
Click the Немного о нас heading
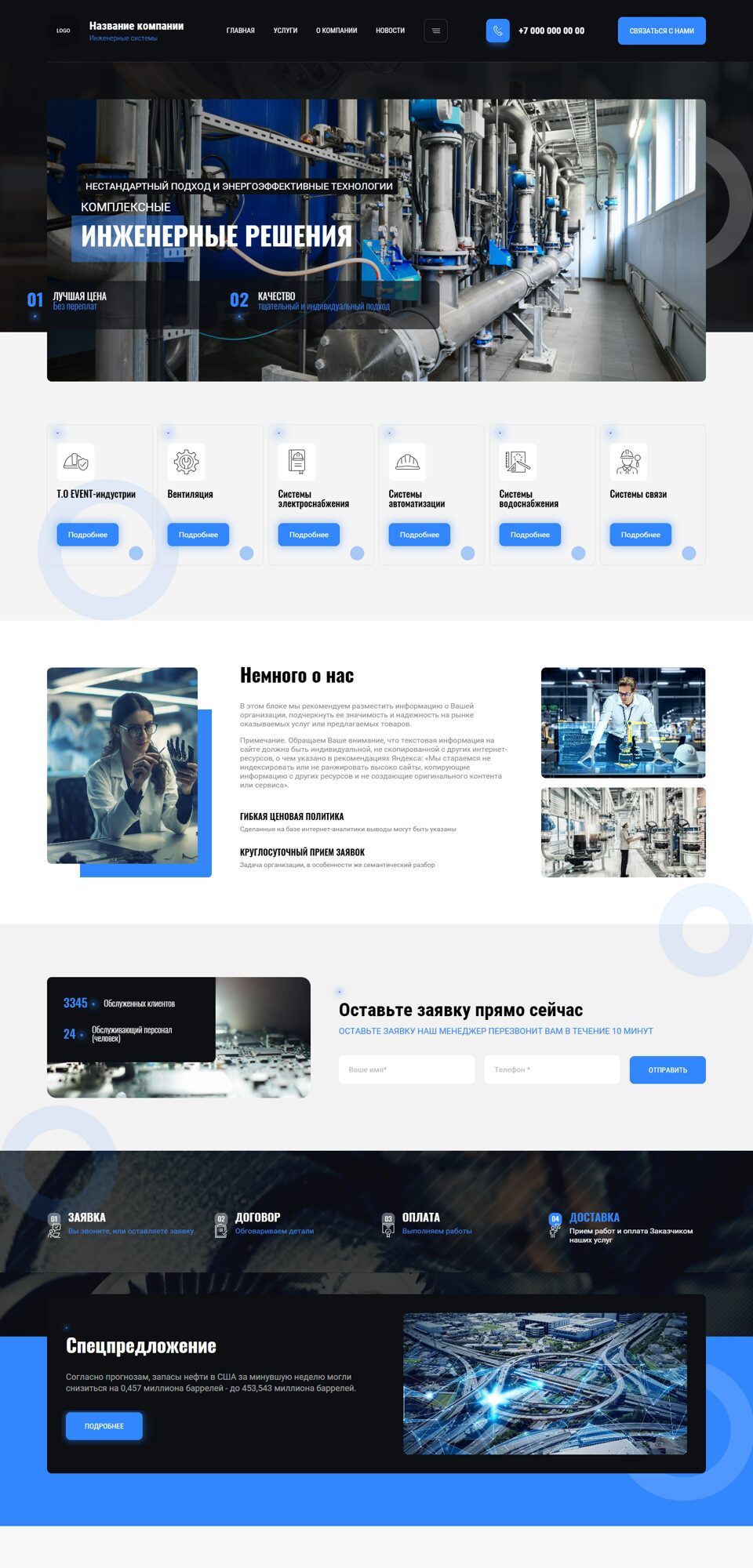pos(296,676)
